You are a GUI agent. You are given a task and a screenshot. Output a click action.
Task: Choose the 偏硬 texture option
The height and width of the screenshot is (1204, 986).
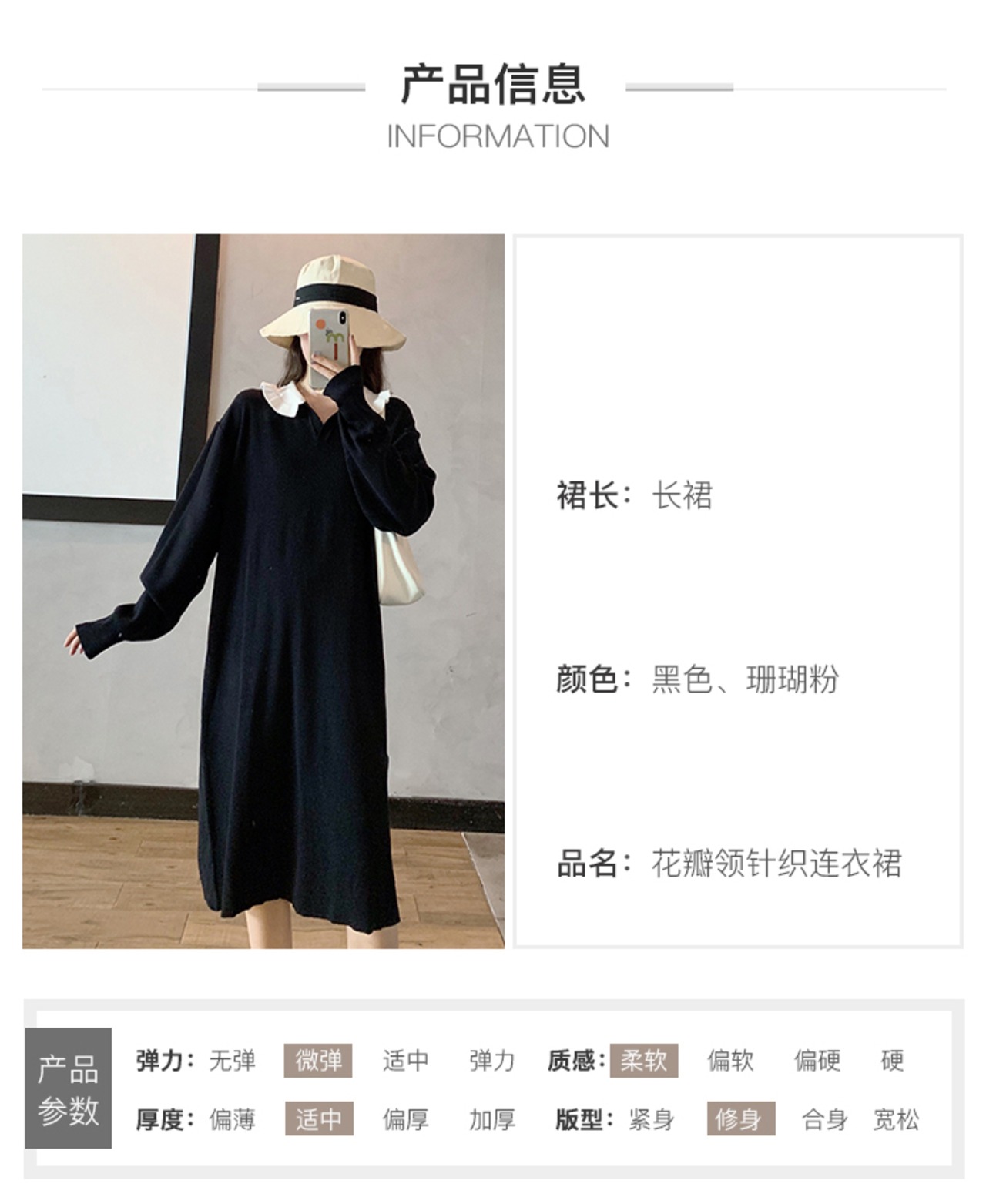coord(817,1061)
